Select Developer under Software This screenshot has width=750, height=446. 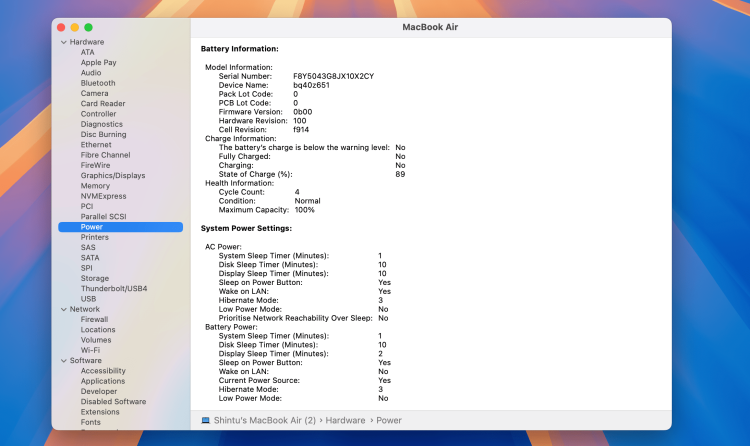point(99,392)
